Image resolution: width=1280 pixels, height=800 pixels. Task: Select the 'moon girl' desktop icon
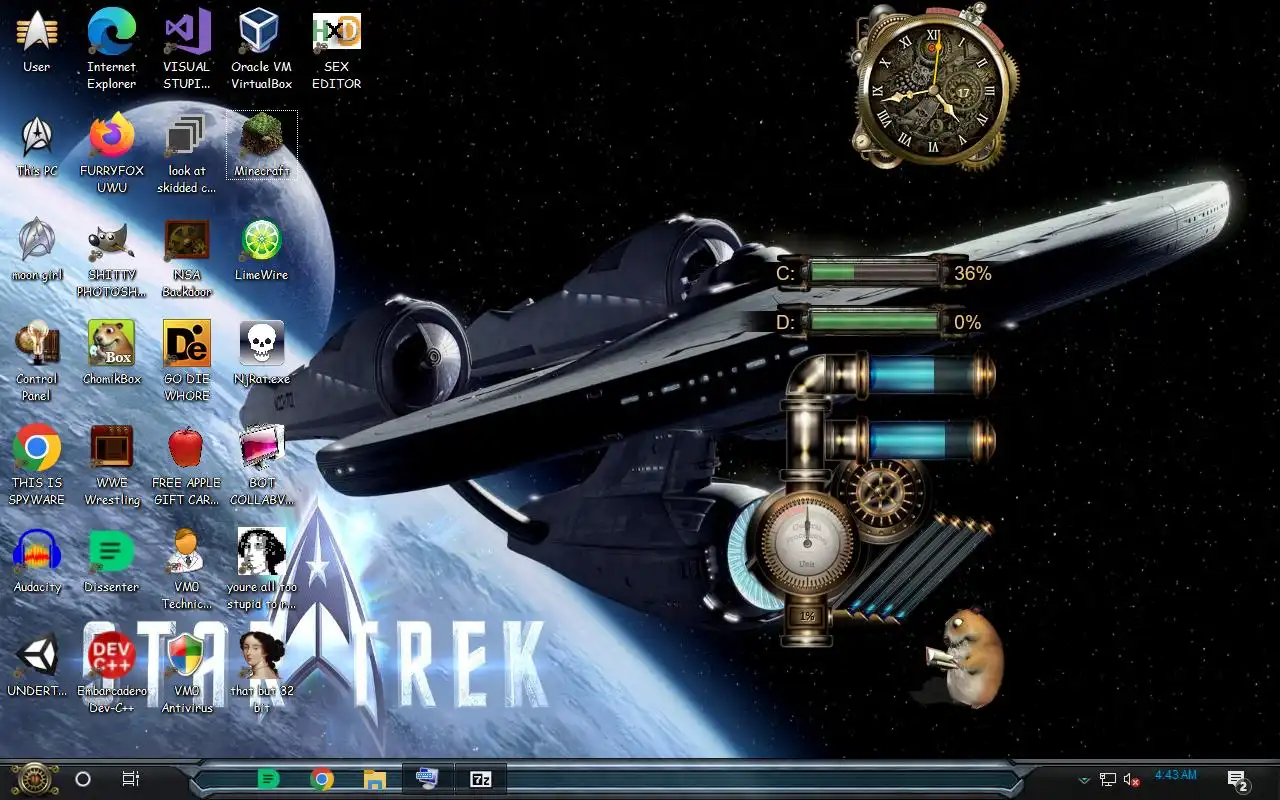pyautogui.click(x=37, y=250)
